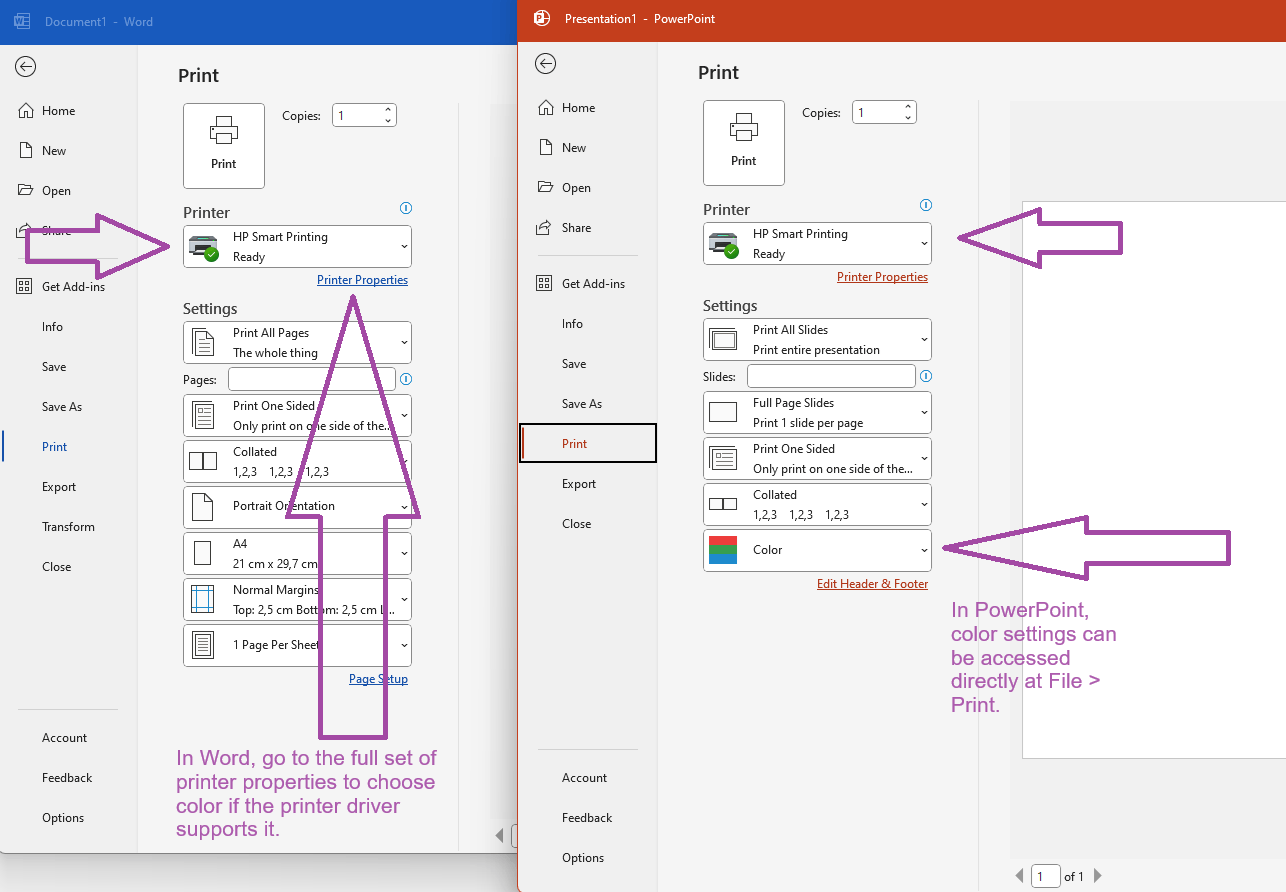The width and height of the screenshot is (1286, 892).
Task: Click PowerPoint's Open folder icon
Action: click(546, 187)
